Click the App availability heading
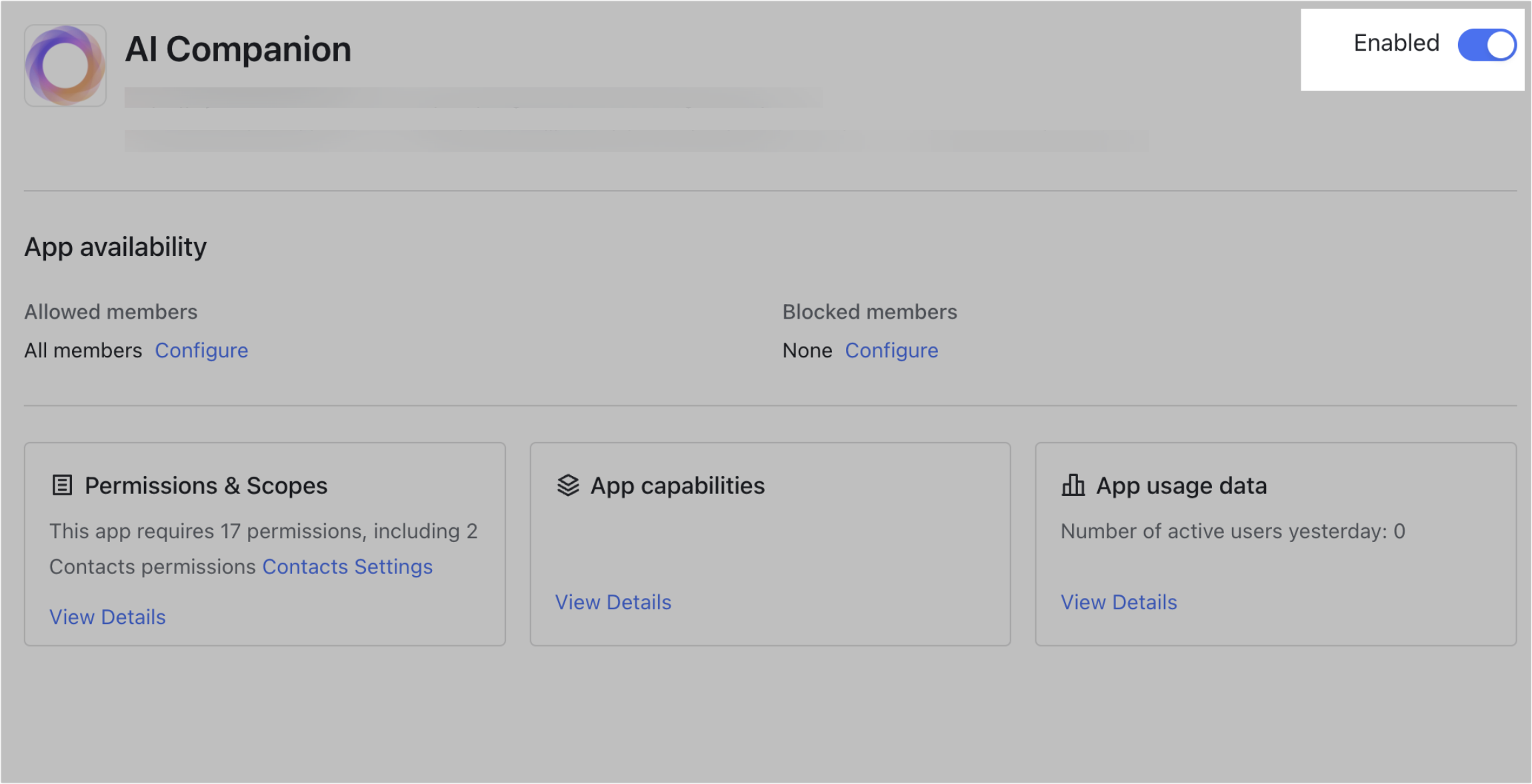 [115, 247]
